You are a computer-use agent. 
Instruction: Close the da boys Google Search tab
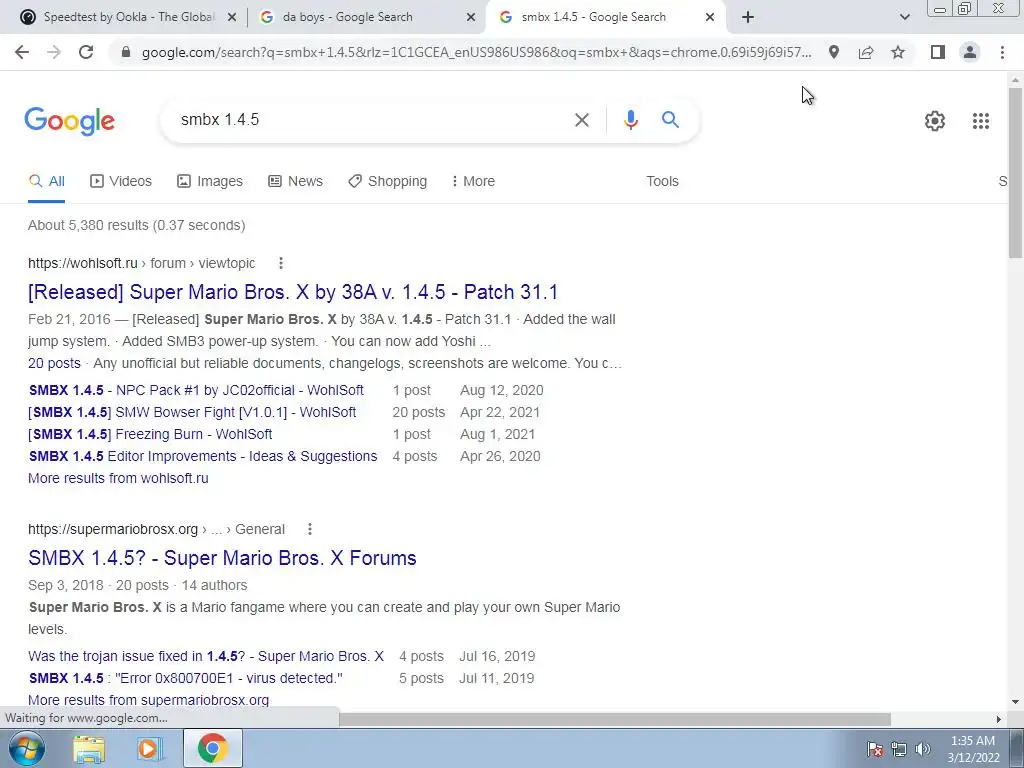(470, 18)
